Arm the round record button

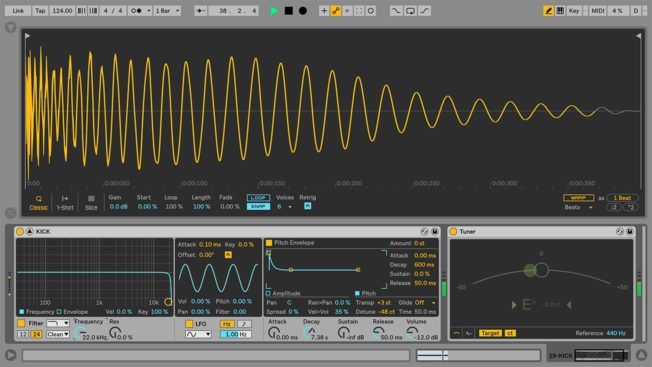pos(303,11)
